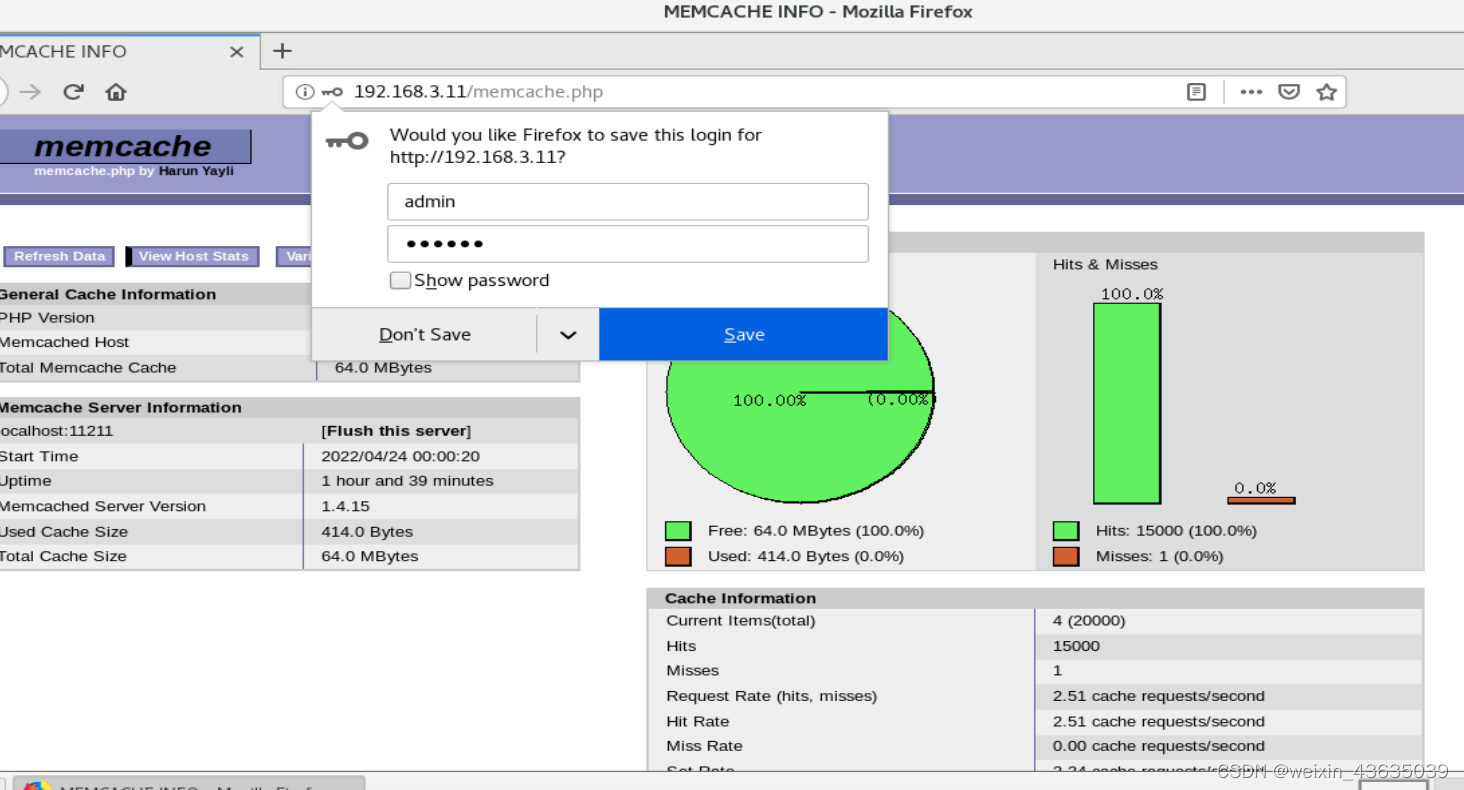Viewport: 1464px width, 790px height.
Task: Open a new tab with the plus icon
Action: pos(283,51)
